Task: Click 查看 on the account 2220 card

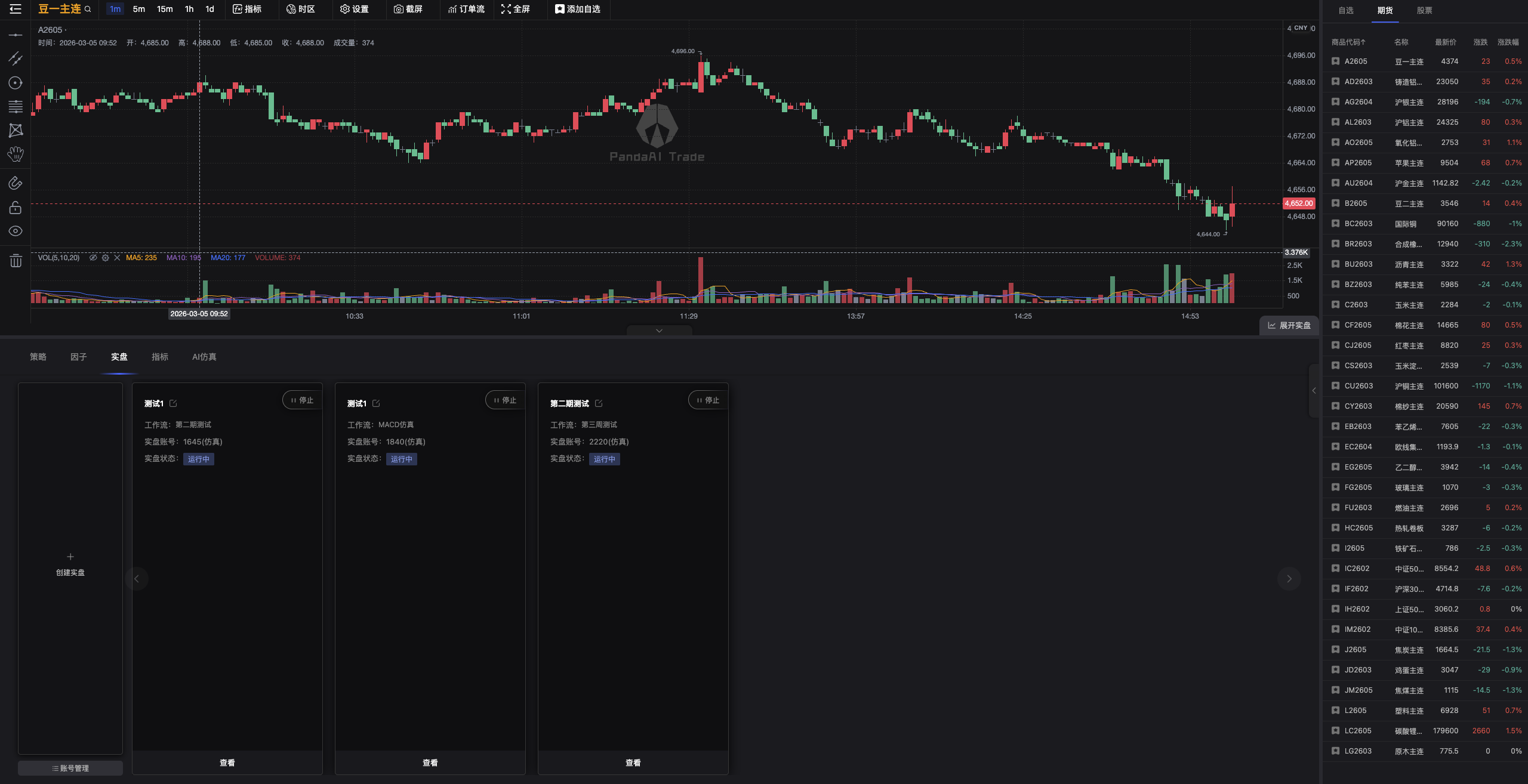Action: 633,763
